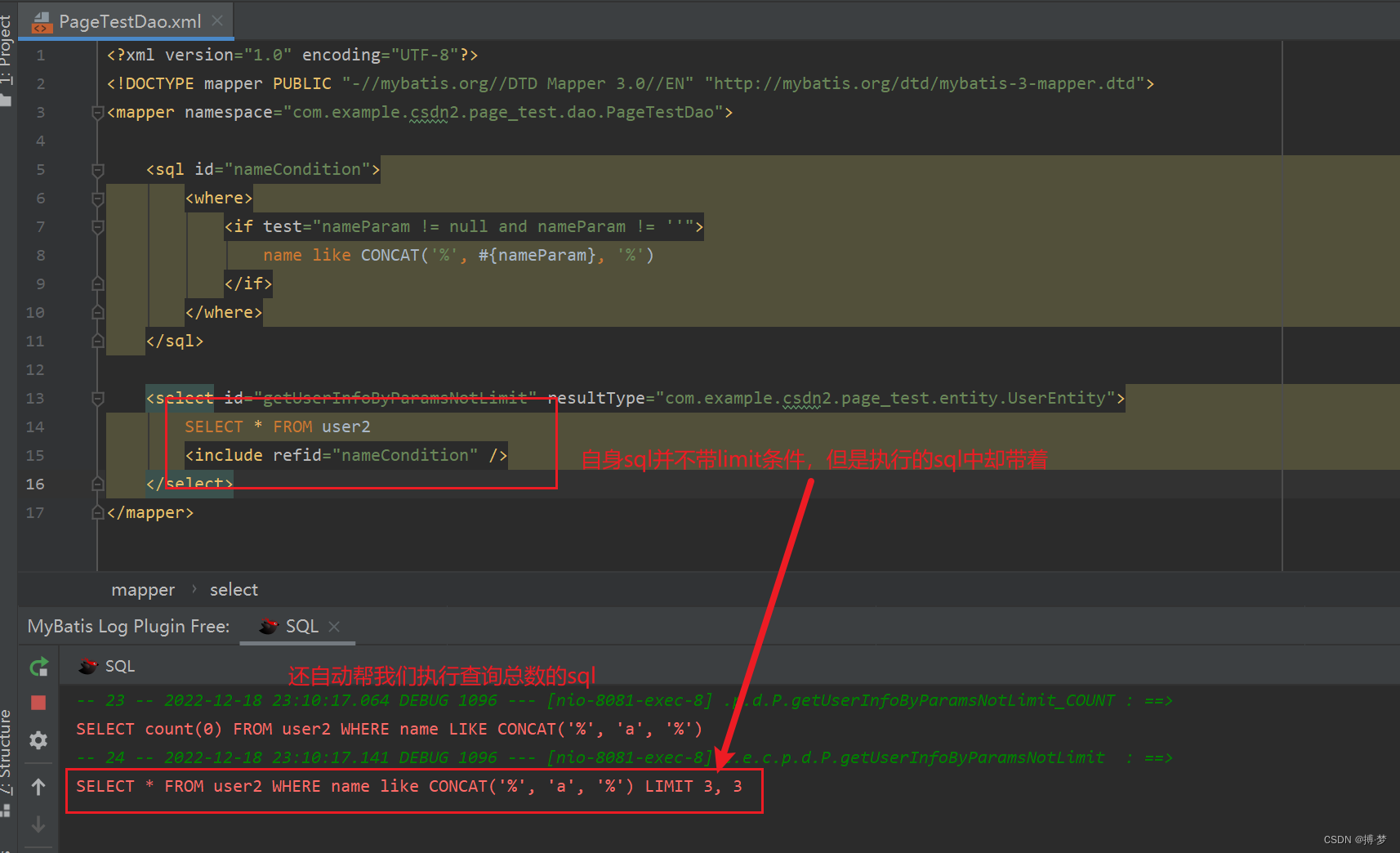Collapse the mapper tag fold on line 3
Viewport: 1400px width, 853px height.
click(98, 112)
